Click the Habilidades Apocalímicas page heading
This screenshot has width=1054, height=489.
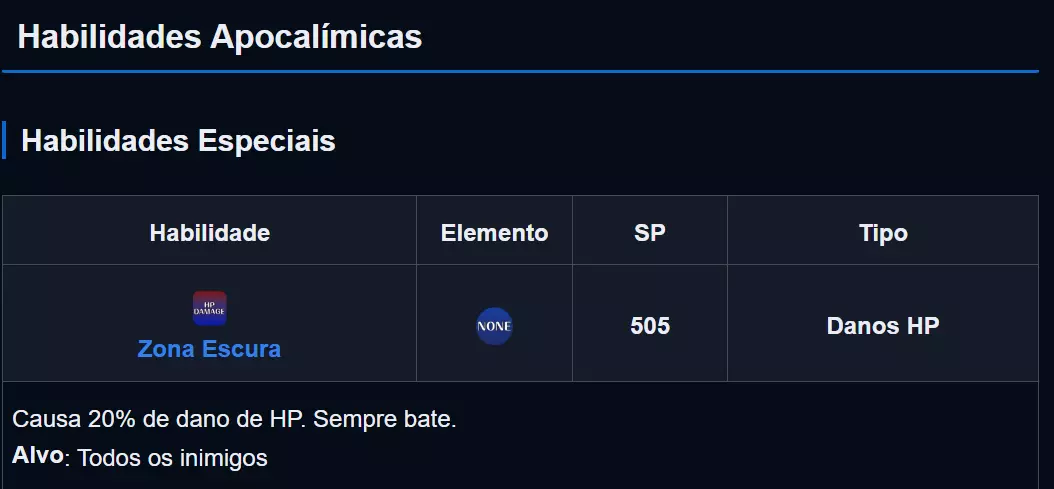click(219, 37)
